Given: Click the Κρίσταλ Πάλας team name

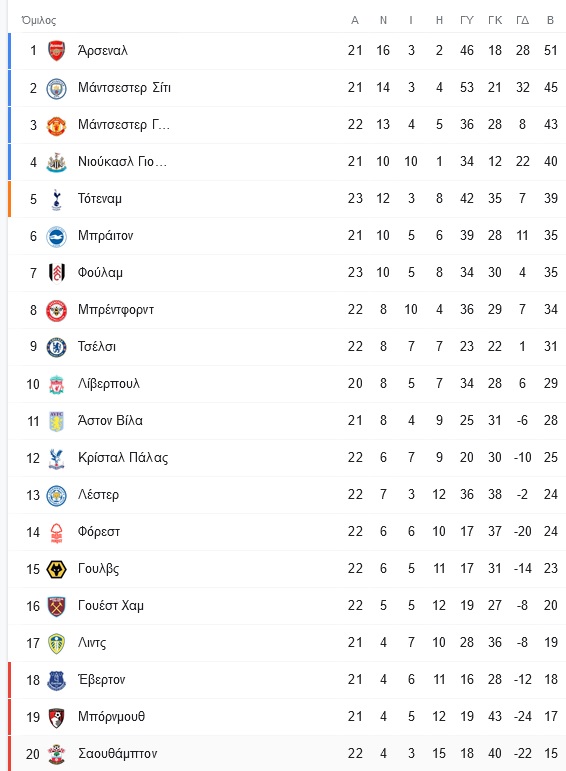Looking at the screenshot, I should coord(123,457).
